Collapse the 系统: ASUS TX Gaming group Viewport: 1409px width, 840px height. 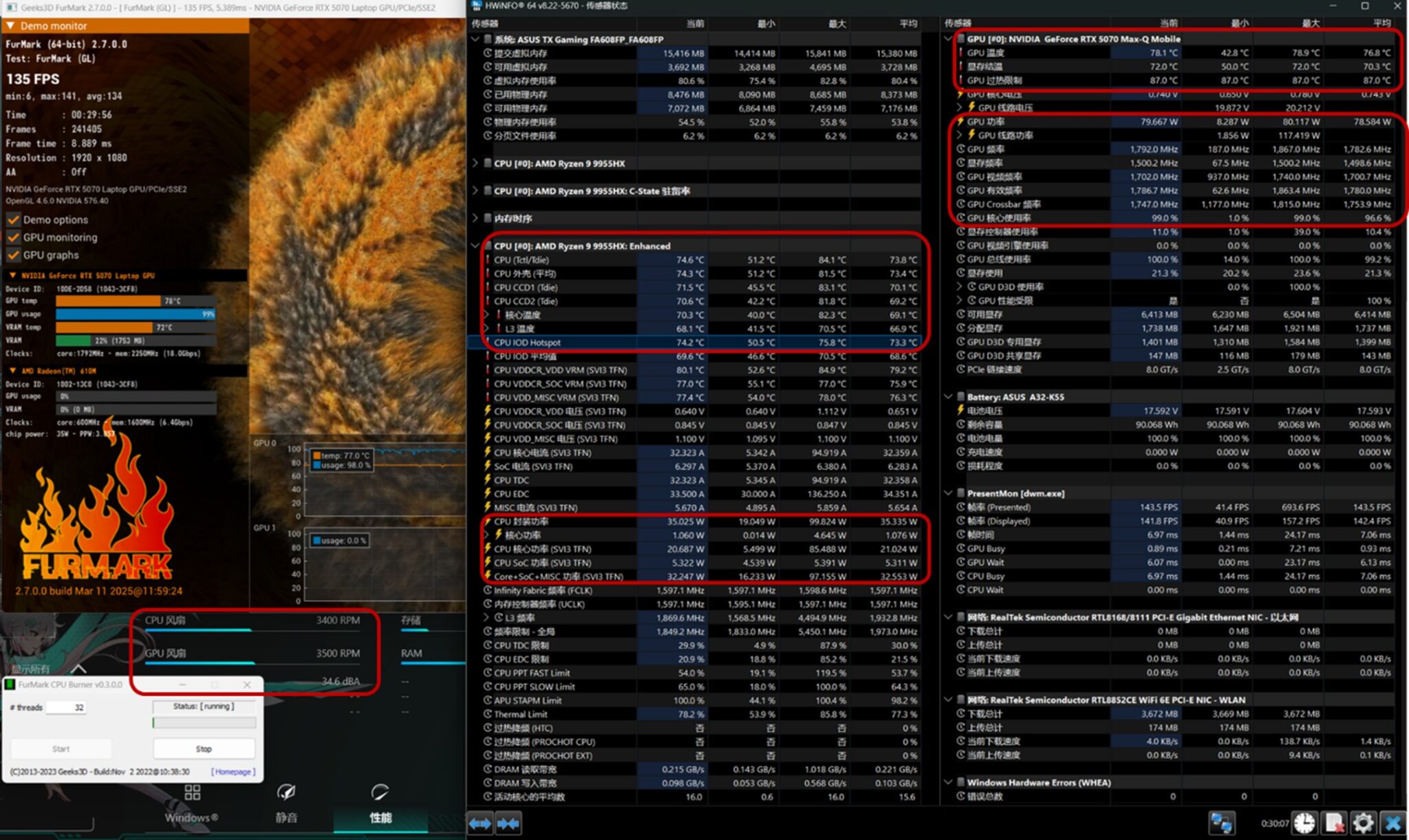point(475,39)
